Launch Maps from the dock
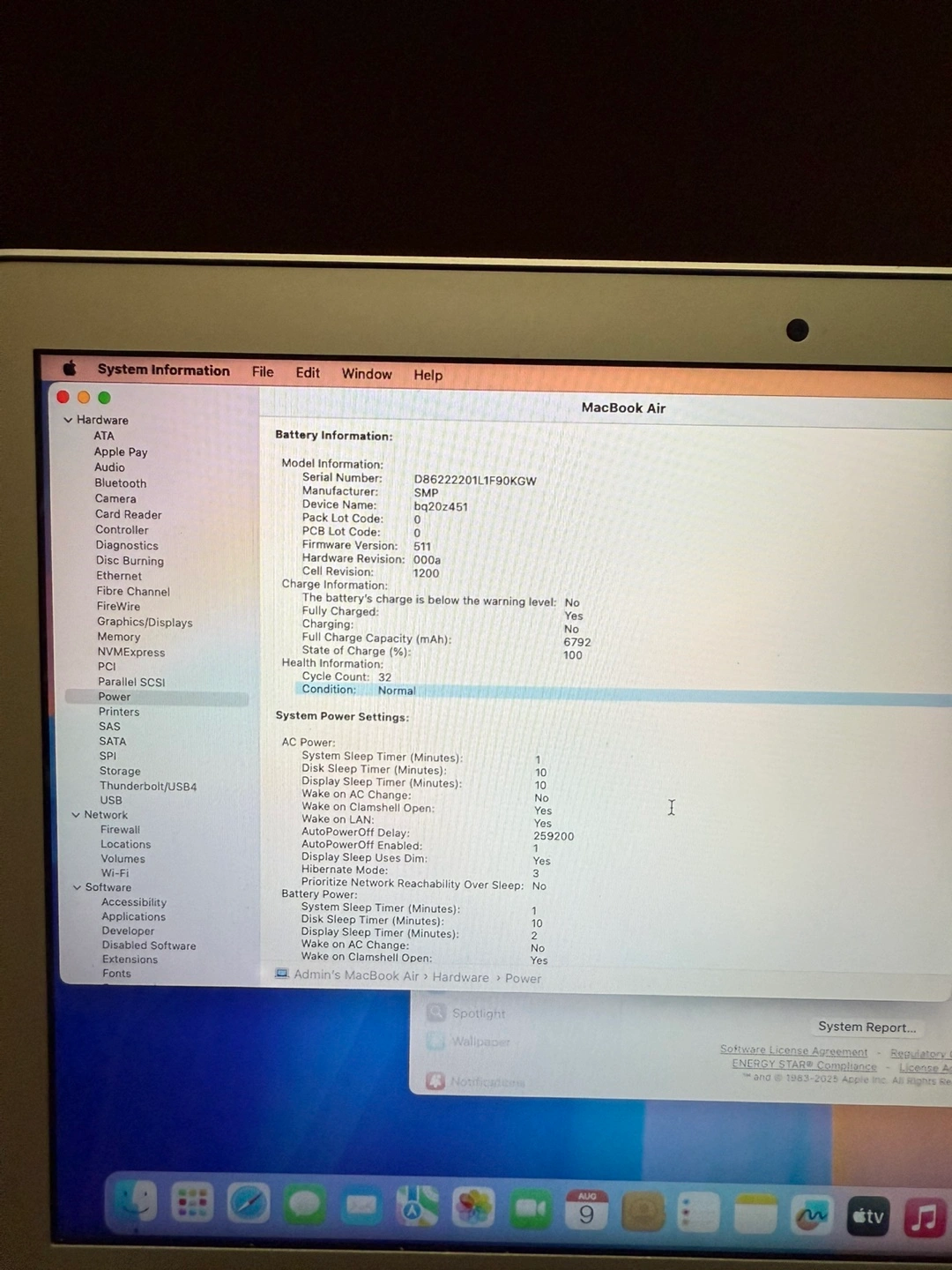 [x=417, y=1206]
